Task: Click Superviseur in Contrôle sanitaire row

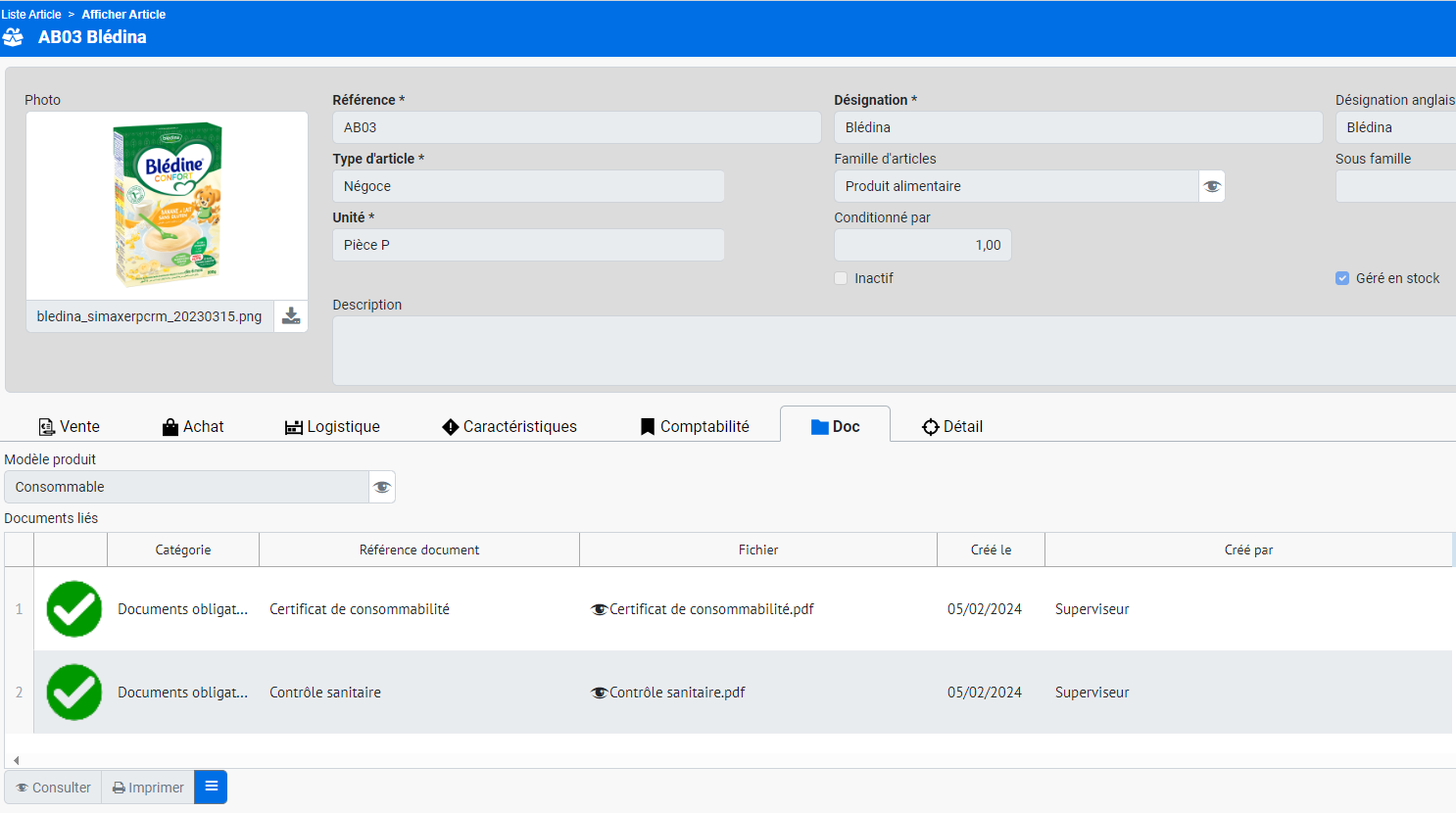Action: point(1092,693)
